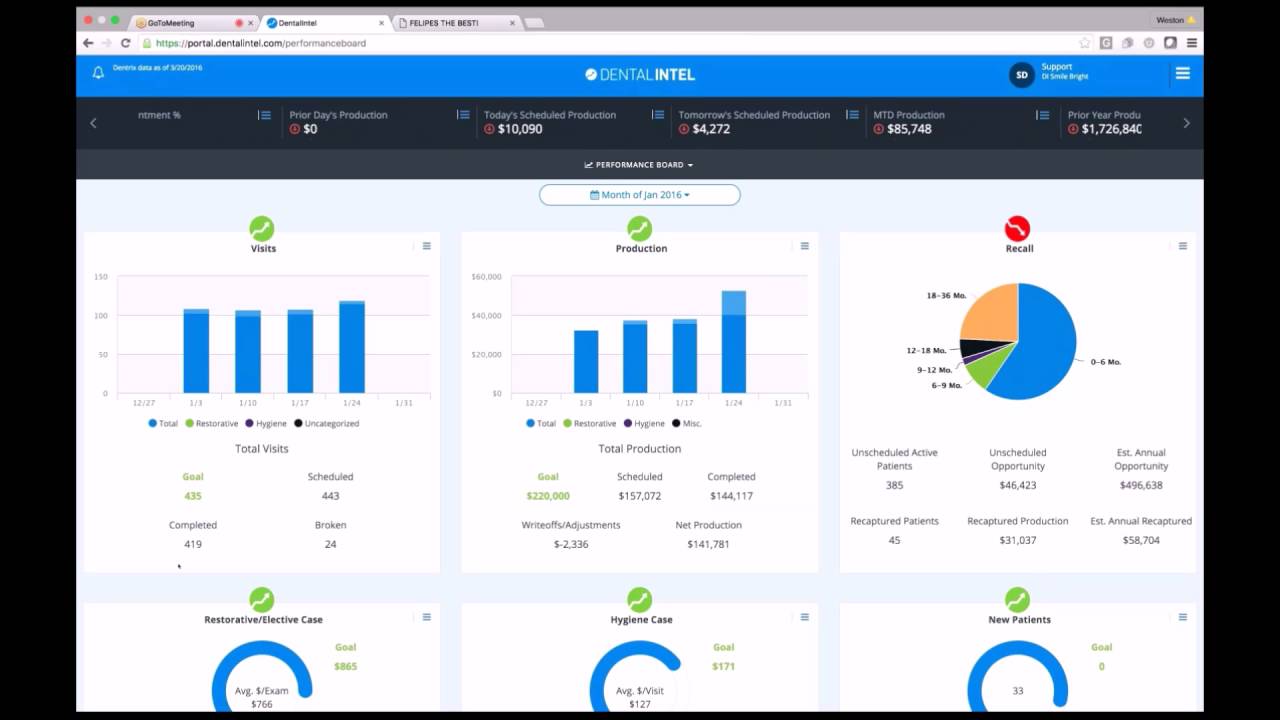The width and height of the screenshot is (1280, 720).
Task: Open the hamburger menu in the blue header
Action: (x=1183, y=73)
